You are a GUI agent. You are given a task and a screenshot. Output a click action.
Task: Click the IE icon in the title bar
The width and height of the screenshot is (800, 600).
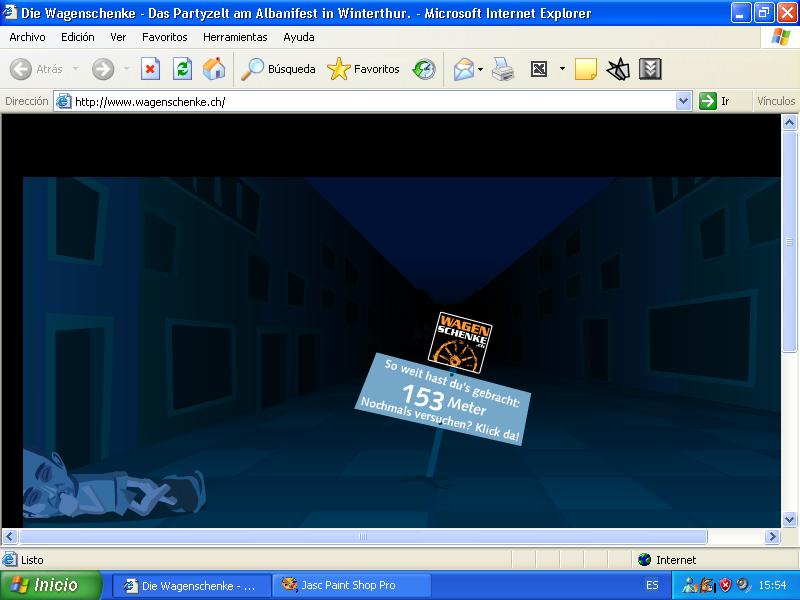click(x=9, y=12)
